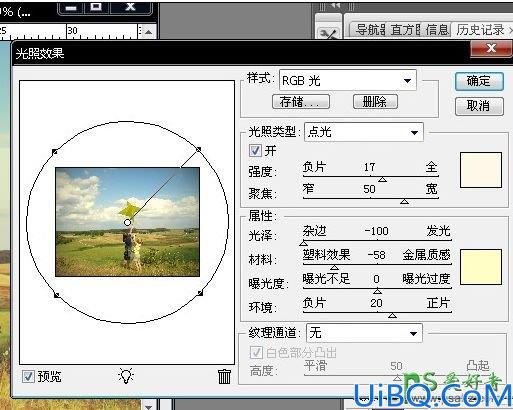The image size is (513, 410).
Task: Click the 曝光度 exposure slider handle
Action: pyautogui.click(x=377, y=291)
